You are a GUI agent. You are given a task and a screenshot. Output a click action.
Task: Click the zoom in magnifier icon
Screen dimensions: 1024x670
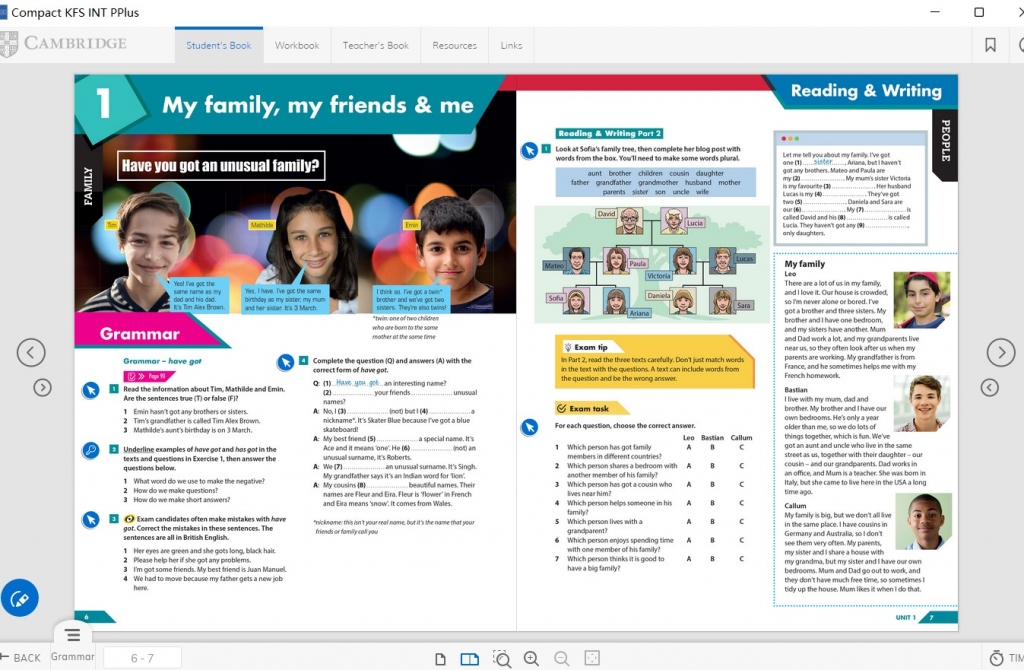click(x=531, y=658)
